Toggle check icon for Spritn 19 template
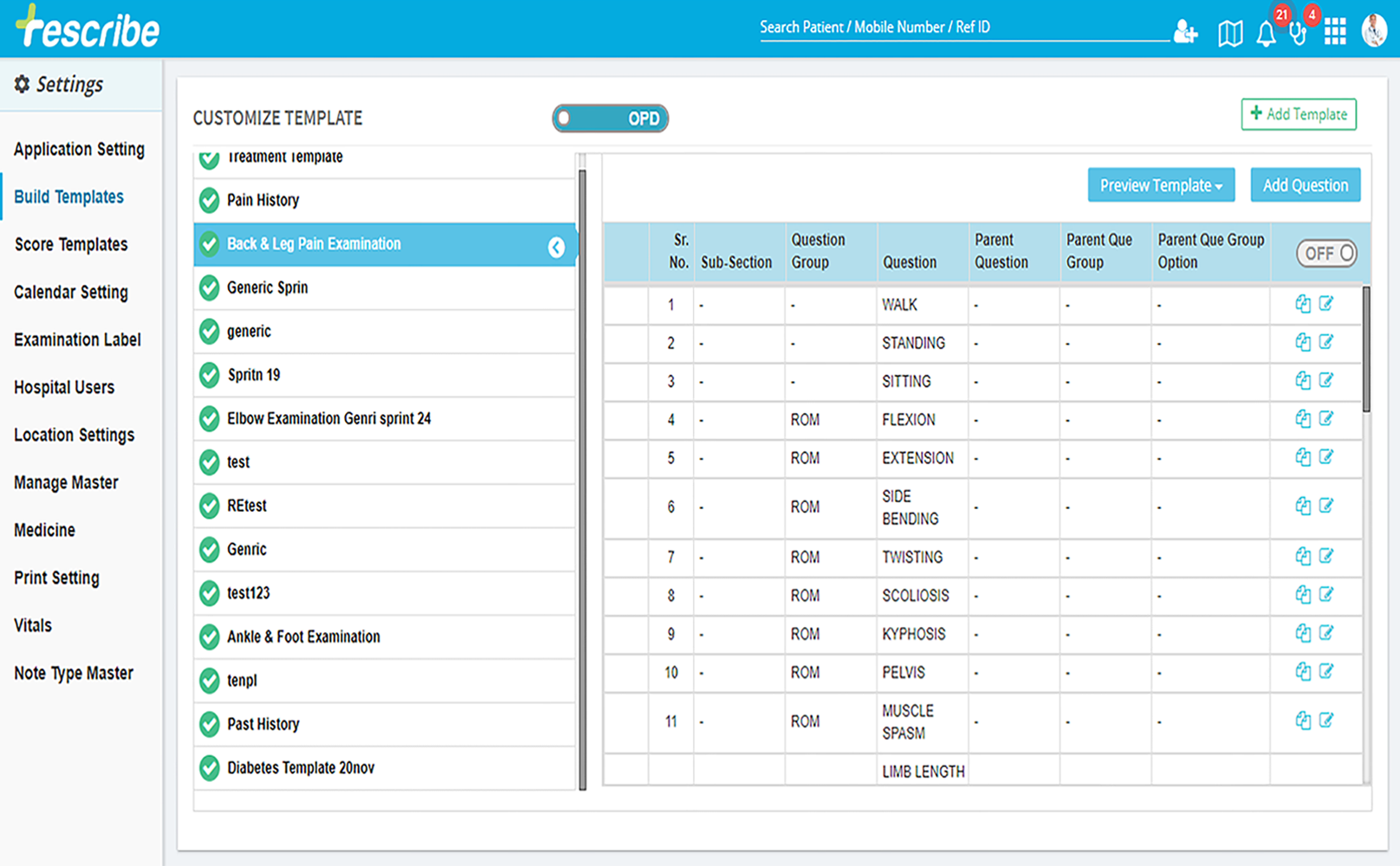 [x=209, y=375]
